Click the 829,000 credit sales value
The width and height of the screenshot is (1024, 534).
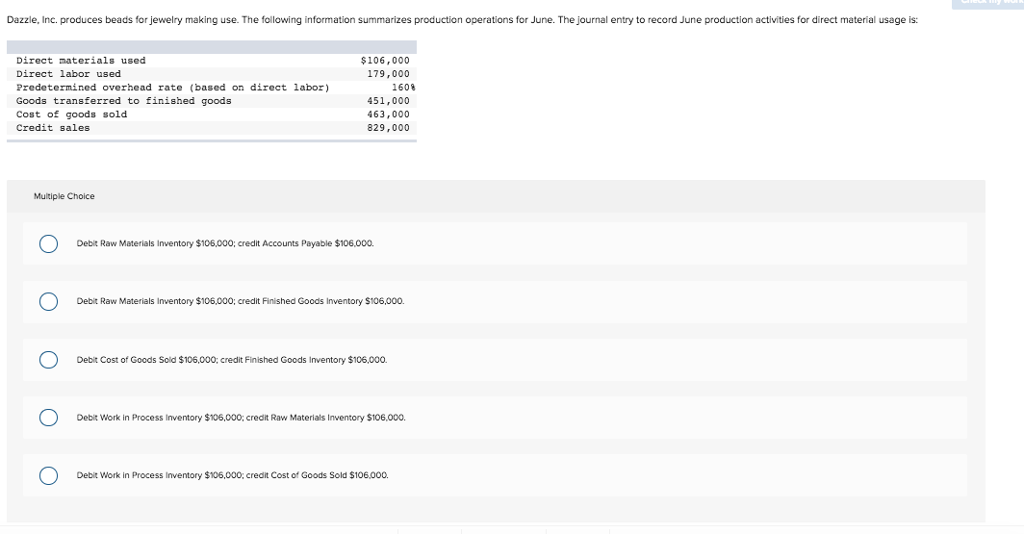tap(389, 128)
